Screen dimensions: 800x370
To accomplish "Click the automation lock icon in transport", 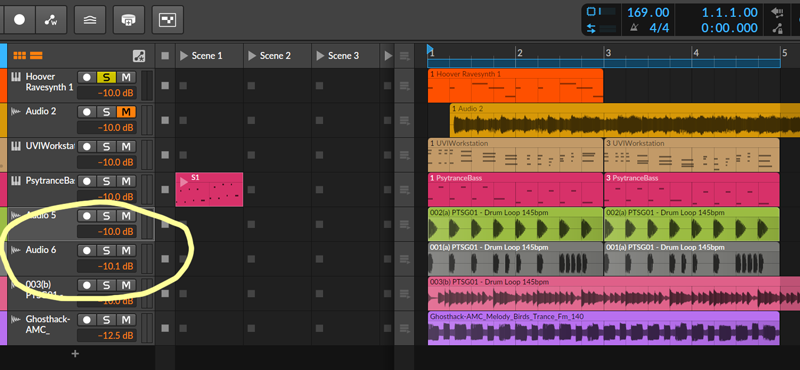I will click(x=778, y=29).
